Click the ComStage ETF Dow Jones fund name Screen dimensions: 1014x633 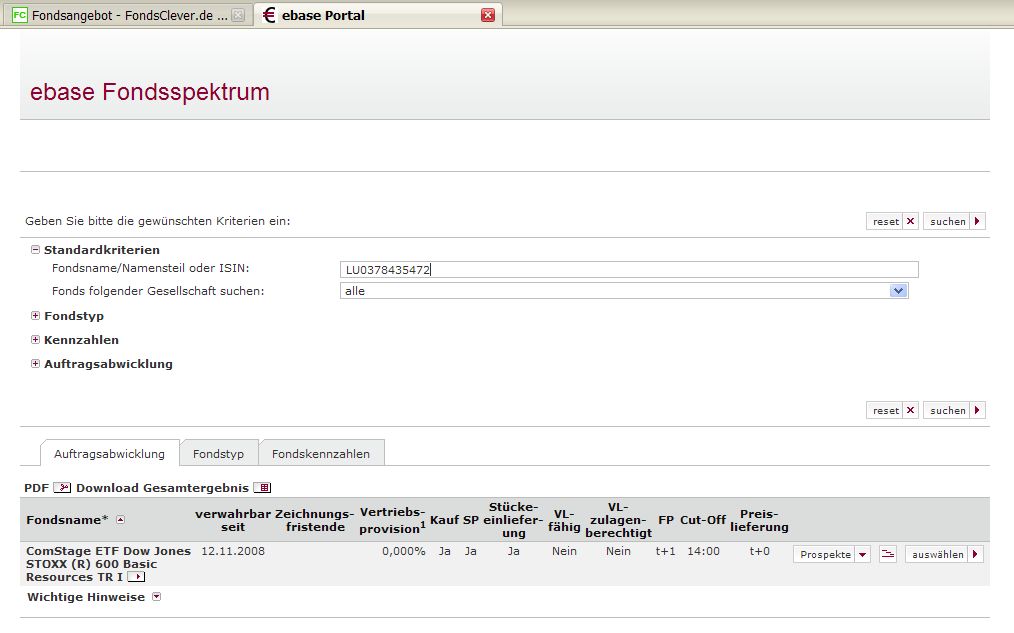pyautogui.click(x=108, y=564)
